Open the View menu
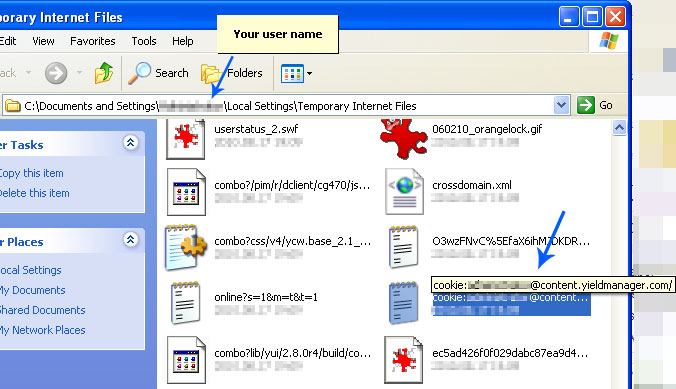 (43, 41)
